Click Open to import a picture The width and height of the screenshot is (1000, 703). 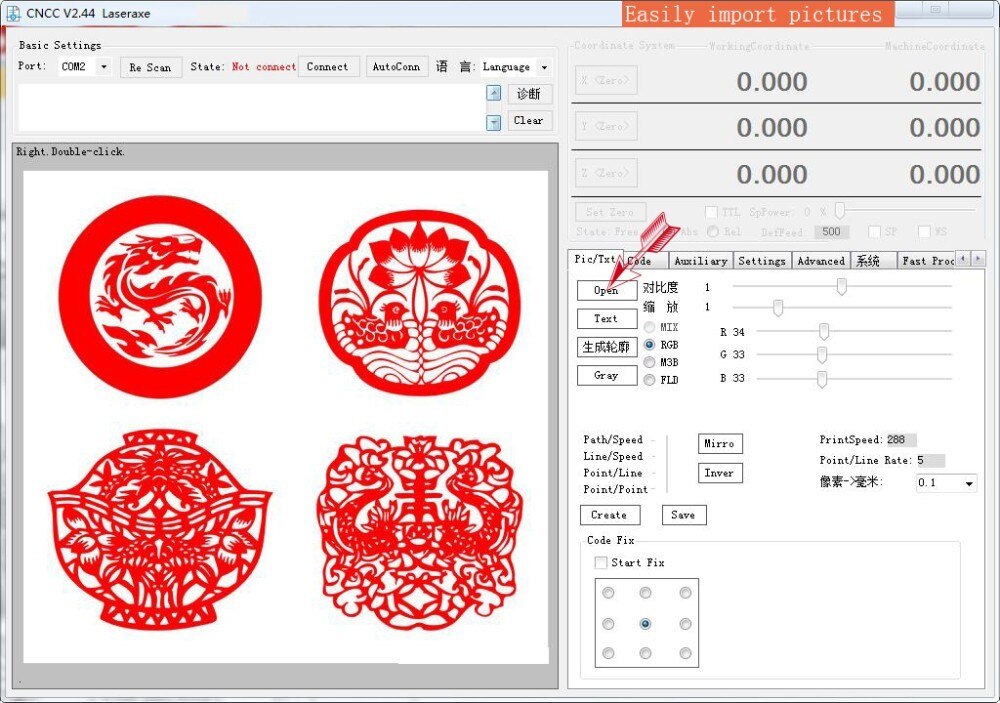(x=606, y=290)
